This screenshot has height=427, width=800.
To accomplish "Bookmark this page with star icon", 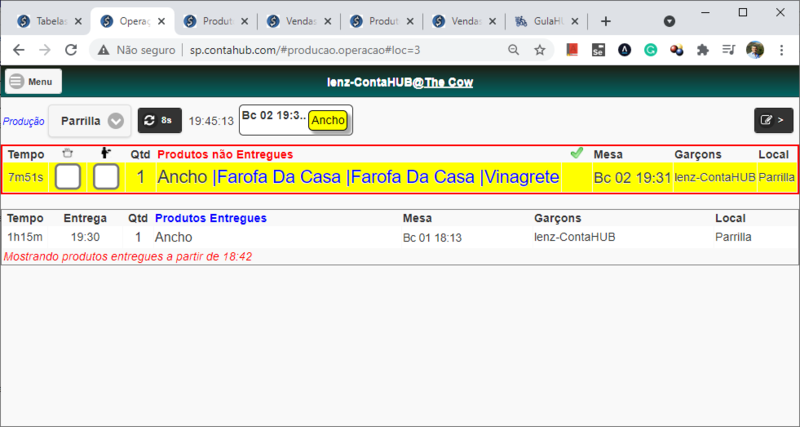I will pos(540,50).
